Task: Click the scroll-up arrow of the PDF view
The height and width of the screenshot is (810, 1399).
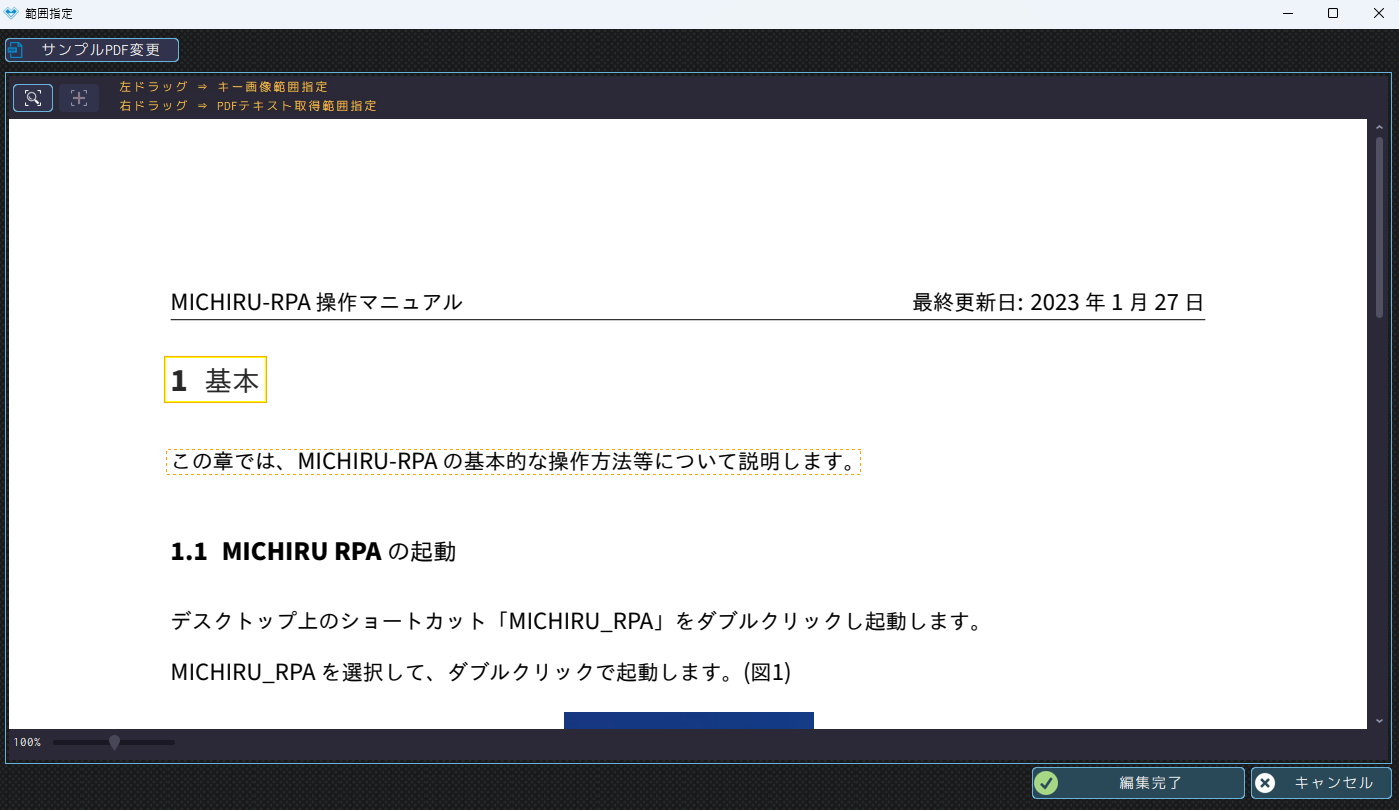Action: pos(1380,127)
